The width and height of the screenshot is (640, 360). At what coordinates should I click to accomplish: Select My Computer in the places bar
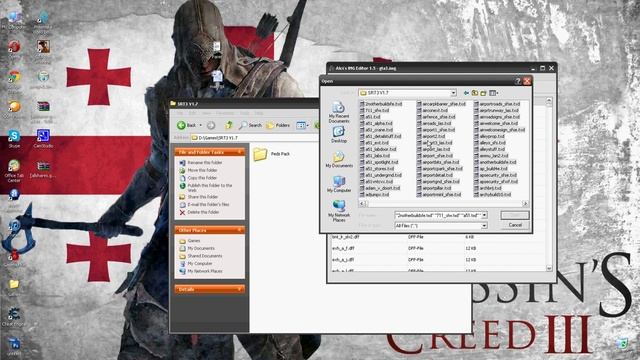click(x=339, y=184)
